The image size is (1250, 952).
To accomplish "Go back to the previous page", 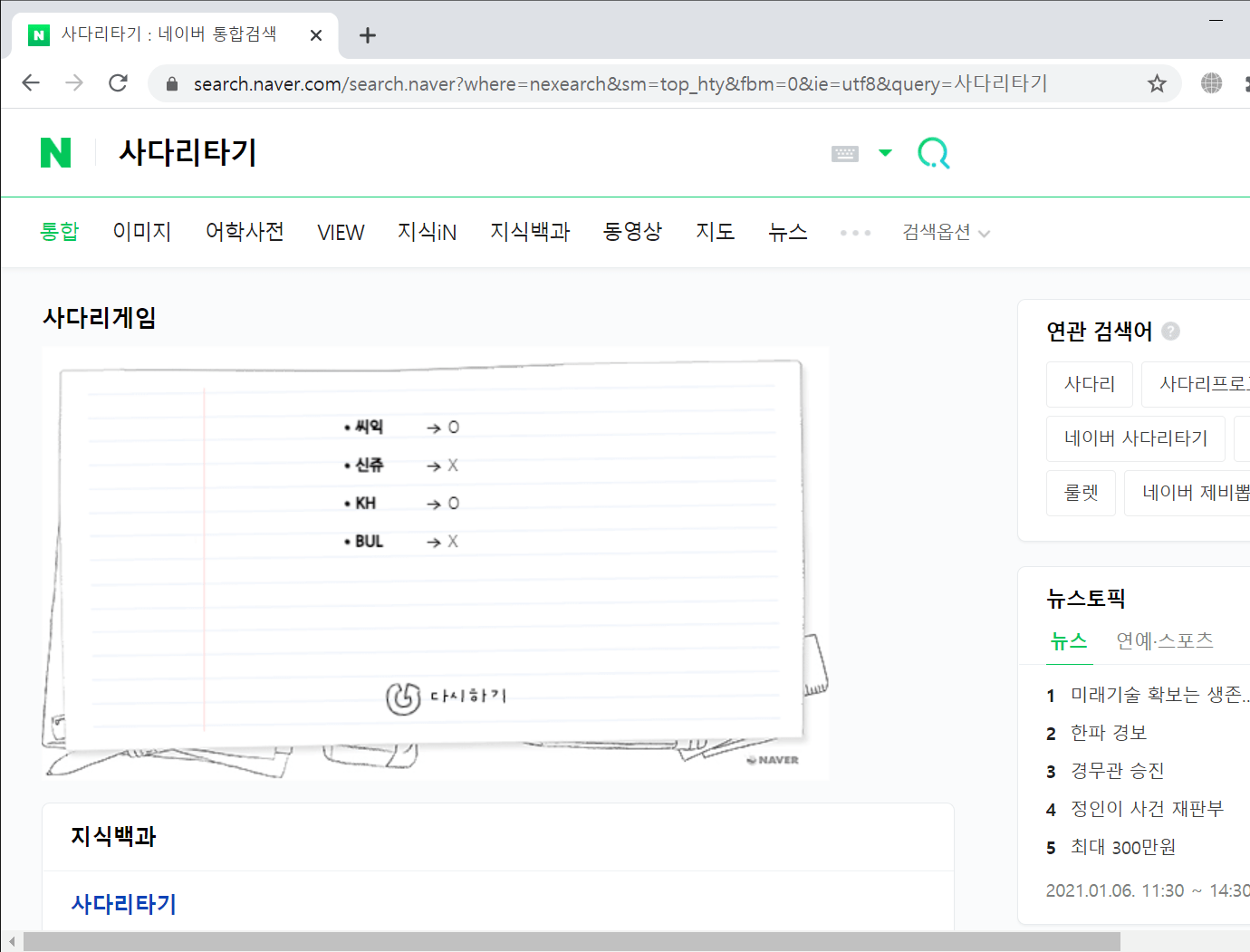I will (x=31, y=83).
